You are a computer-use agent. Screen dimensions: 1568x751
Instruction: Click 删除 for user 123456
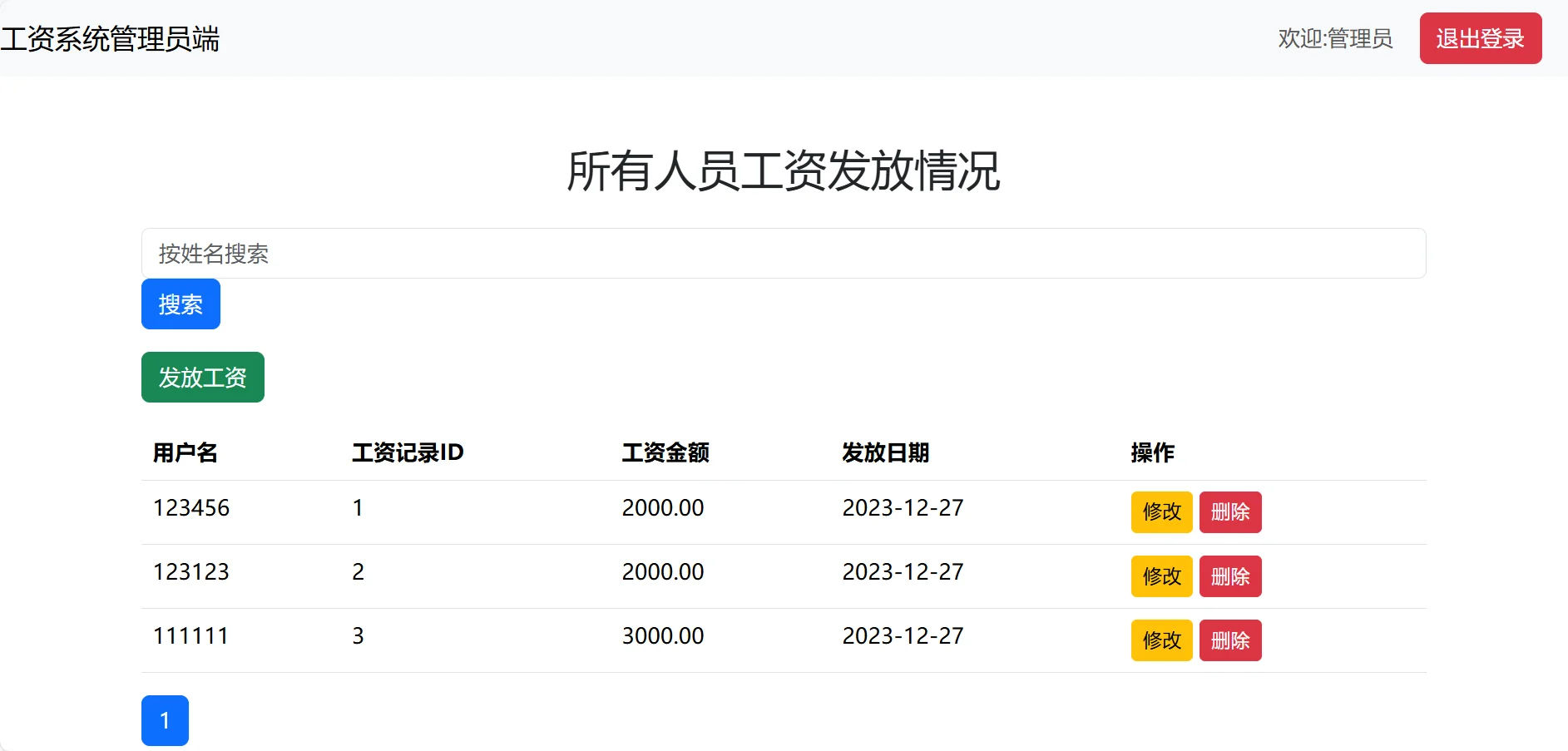click(x=1230, y=512)
